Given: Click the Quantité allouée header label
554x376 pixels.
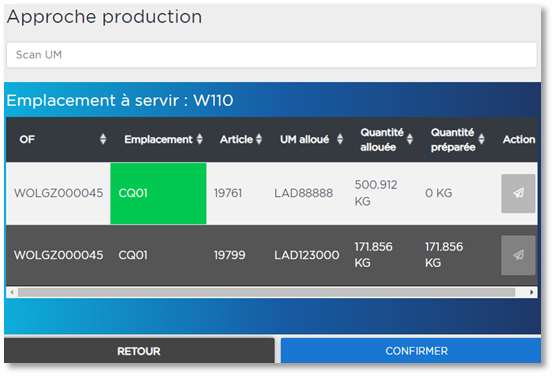Looking at the screenshot, I should click(382, 140).
